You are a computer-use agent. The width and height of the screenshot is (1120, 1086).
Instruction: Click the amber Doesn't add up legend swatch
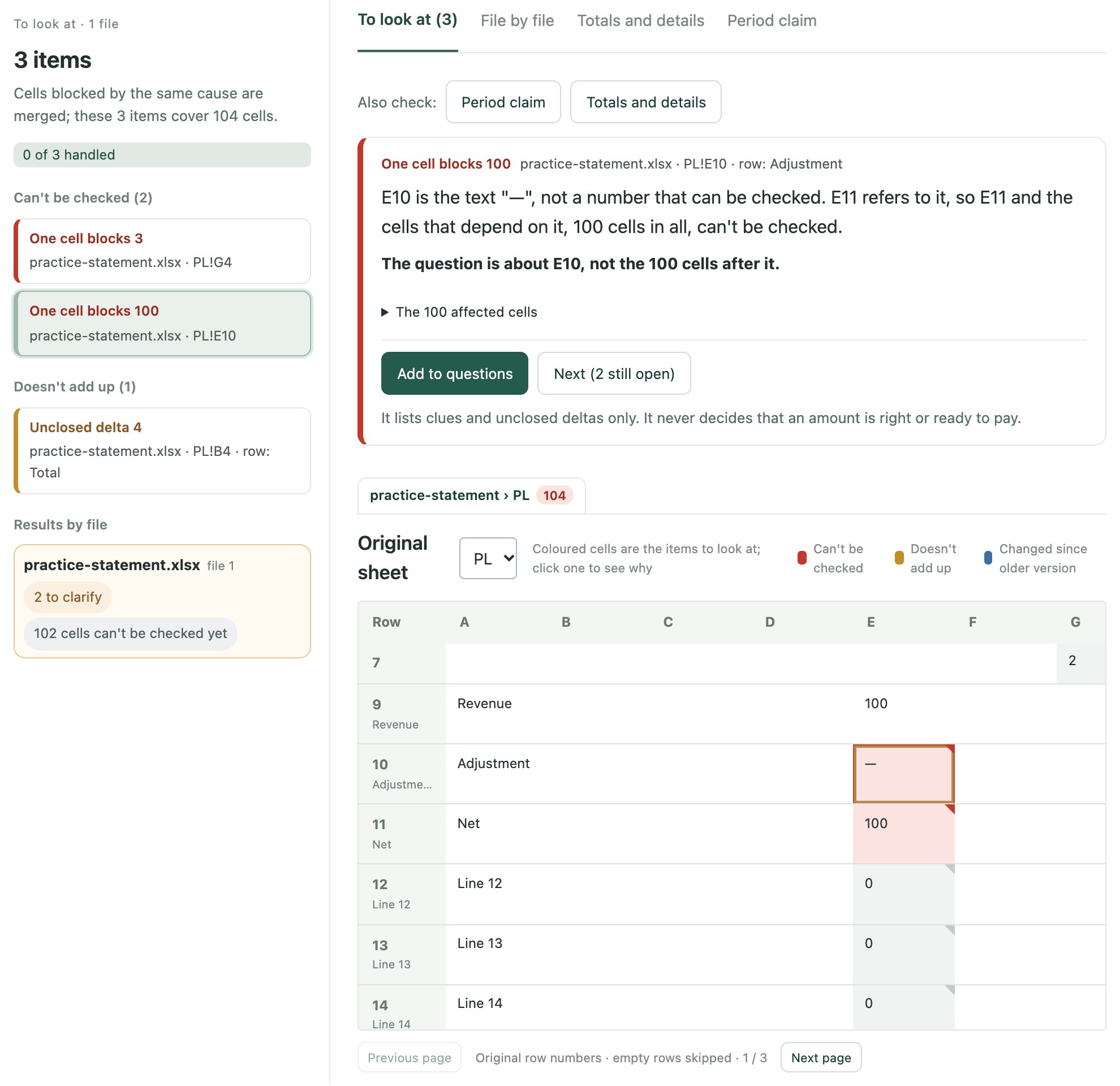(900, 559)
